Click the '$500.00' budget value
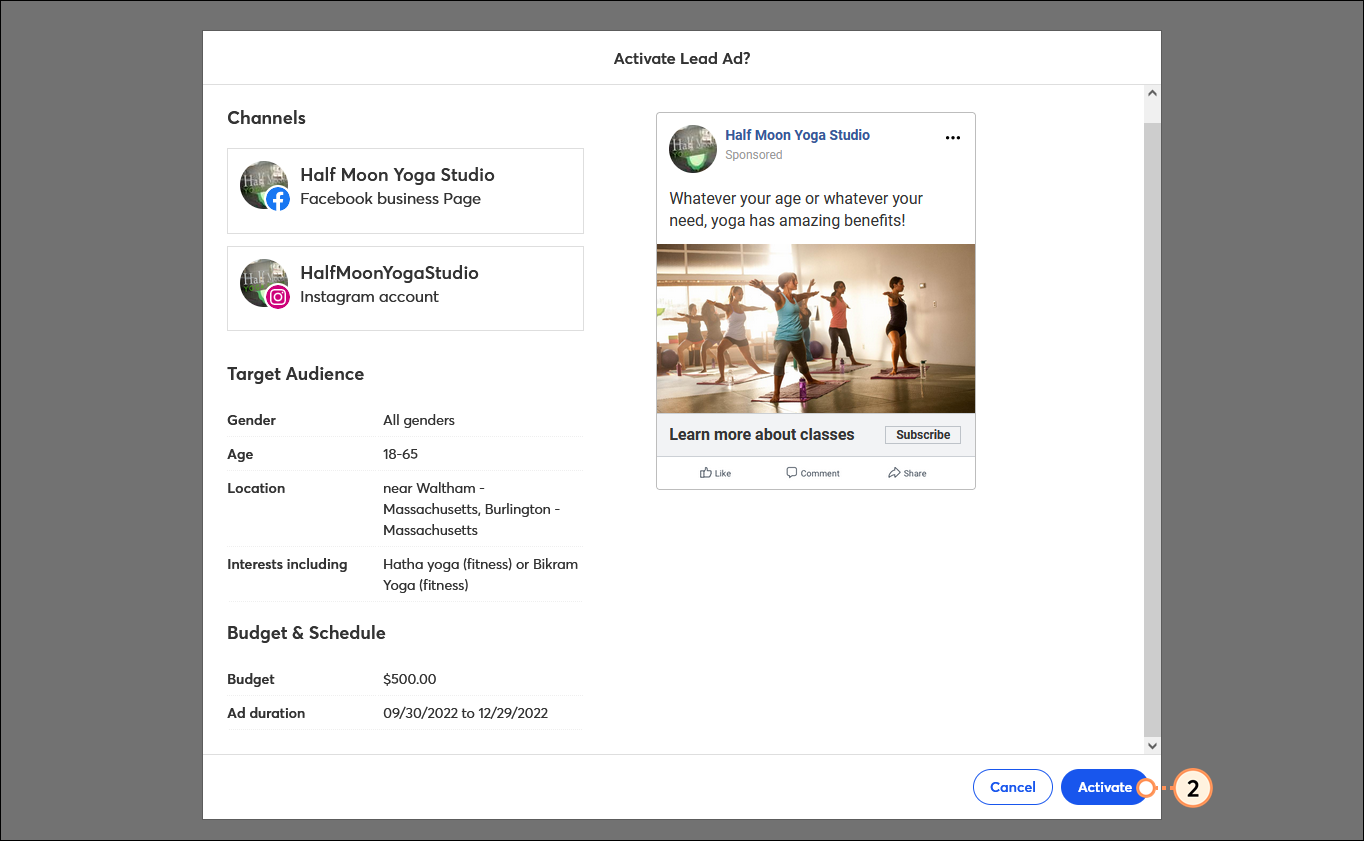 click(409, 679)
